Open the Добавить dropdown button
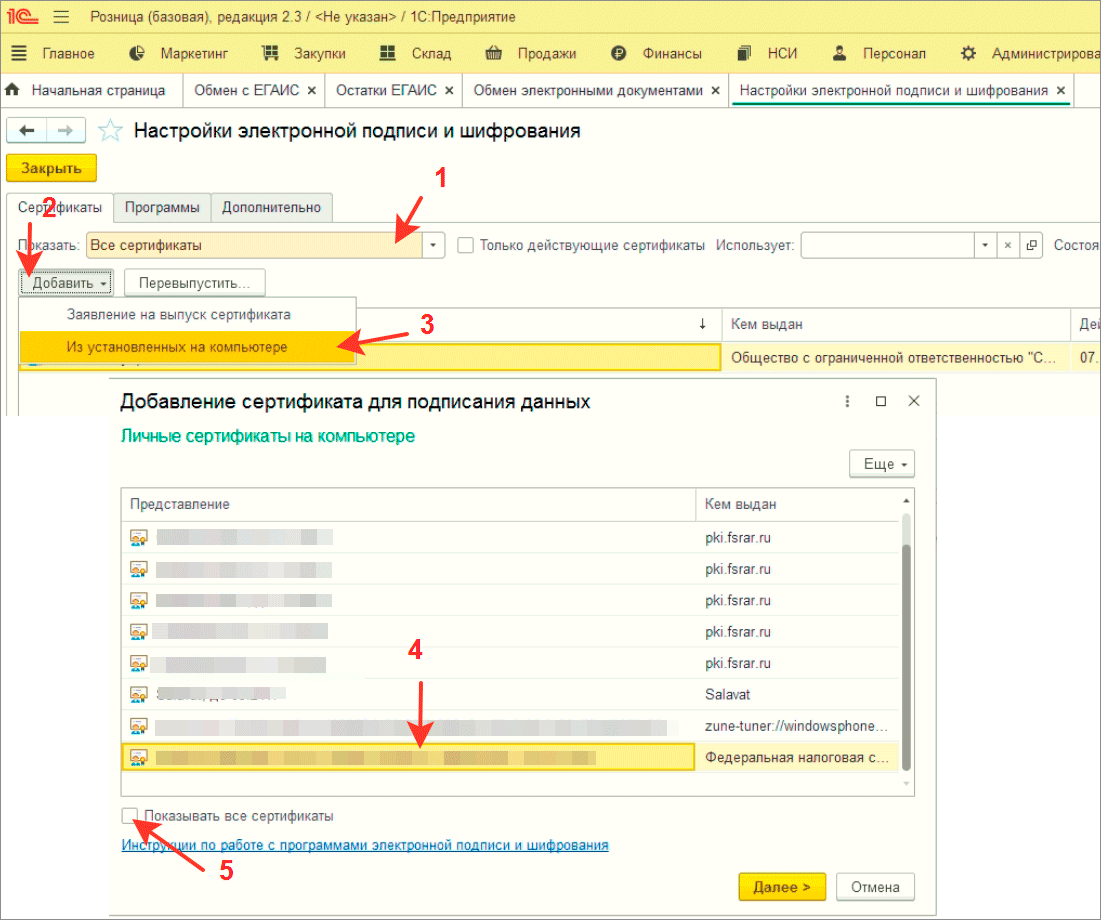The height and width of the screenshot is (920, 1101). [x=67, y=283]
